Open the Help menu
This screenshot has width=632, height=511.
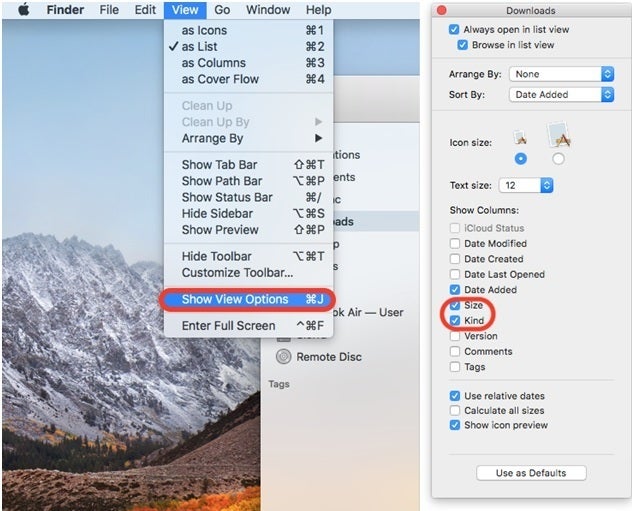(318, 10)
